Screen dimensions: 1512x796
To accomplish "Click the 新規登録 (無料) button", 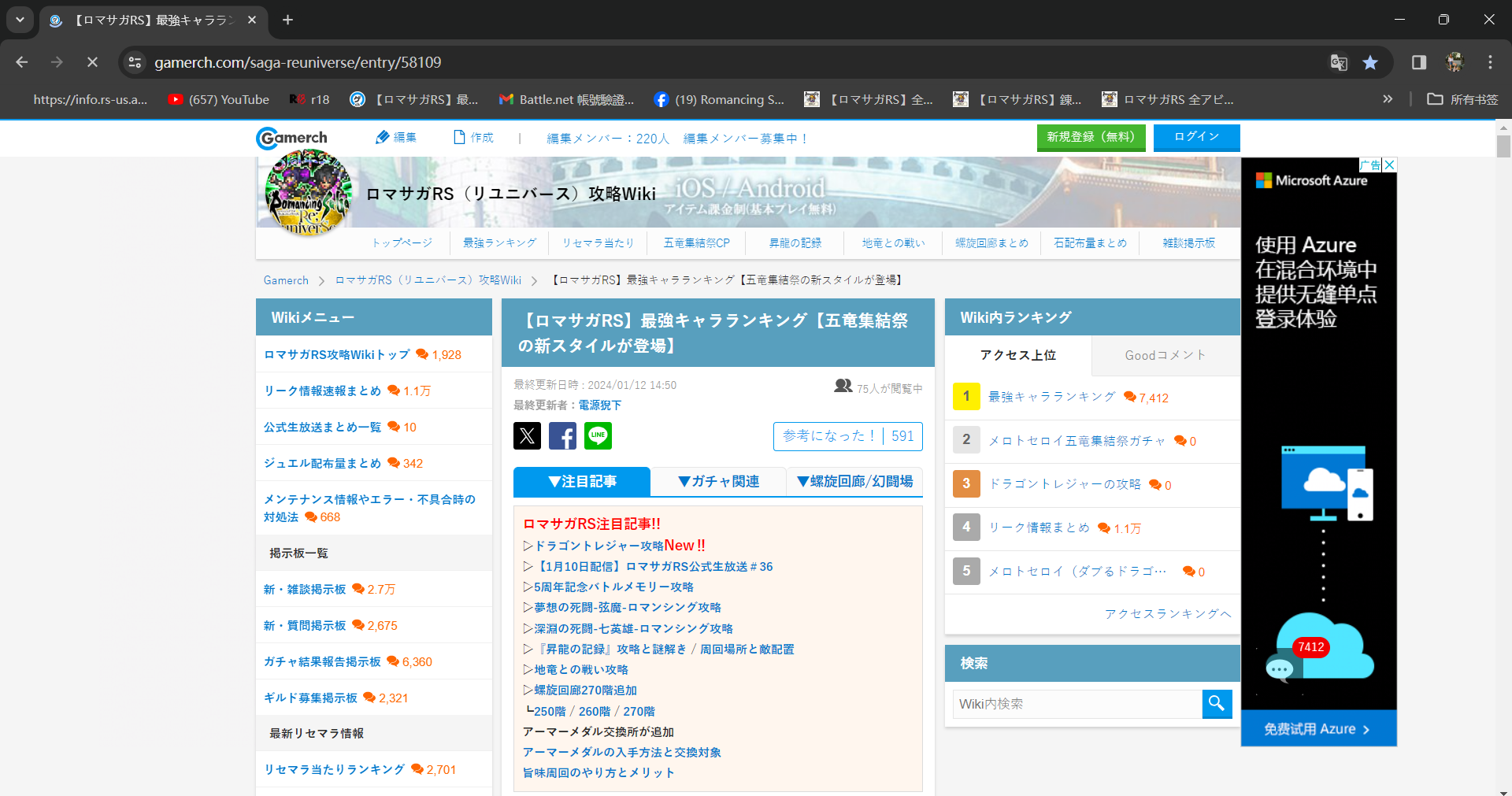I will pyautogui.click(x=1091, y=137).
